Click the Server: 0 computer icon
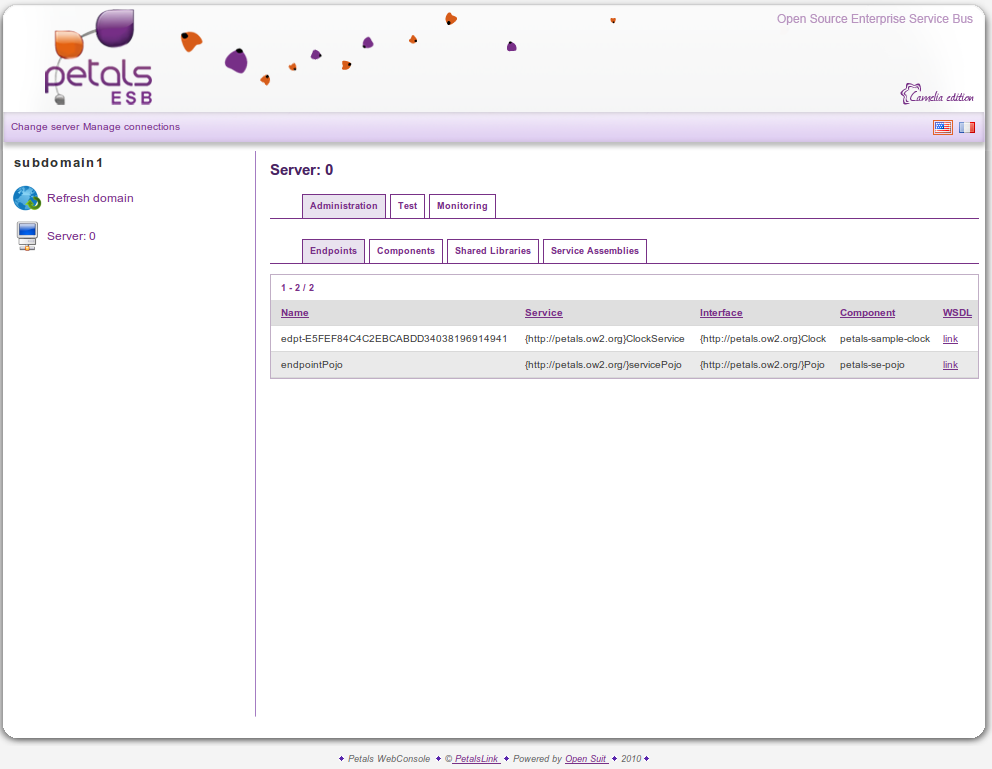This screenshot has height=769, width=992. [27, 237]
